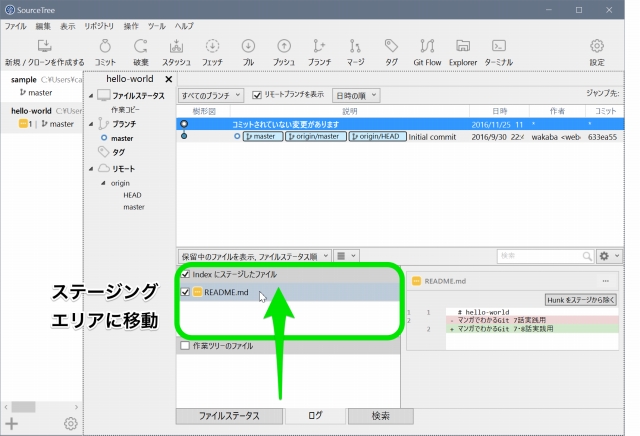Collapse the File Status (ファイルステータス) tree section
The width and height of the screenshot is (640, 436).
(91, 96)
